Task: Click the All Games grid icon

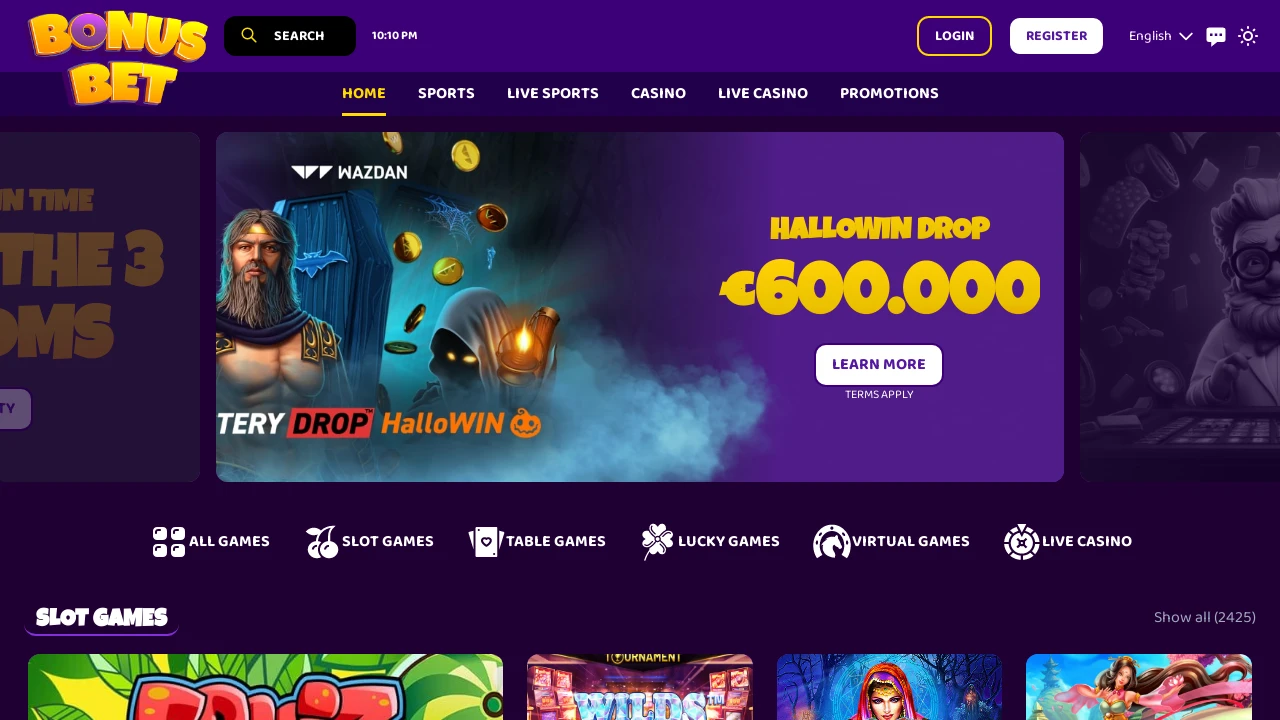Action: click(169, 542)
